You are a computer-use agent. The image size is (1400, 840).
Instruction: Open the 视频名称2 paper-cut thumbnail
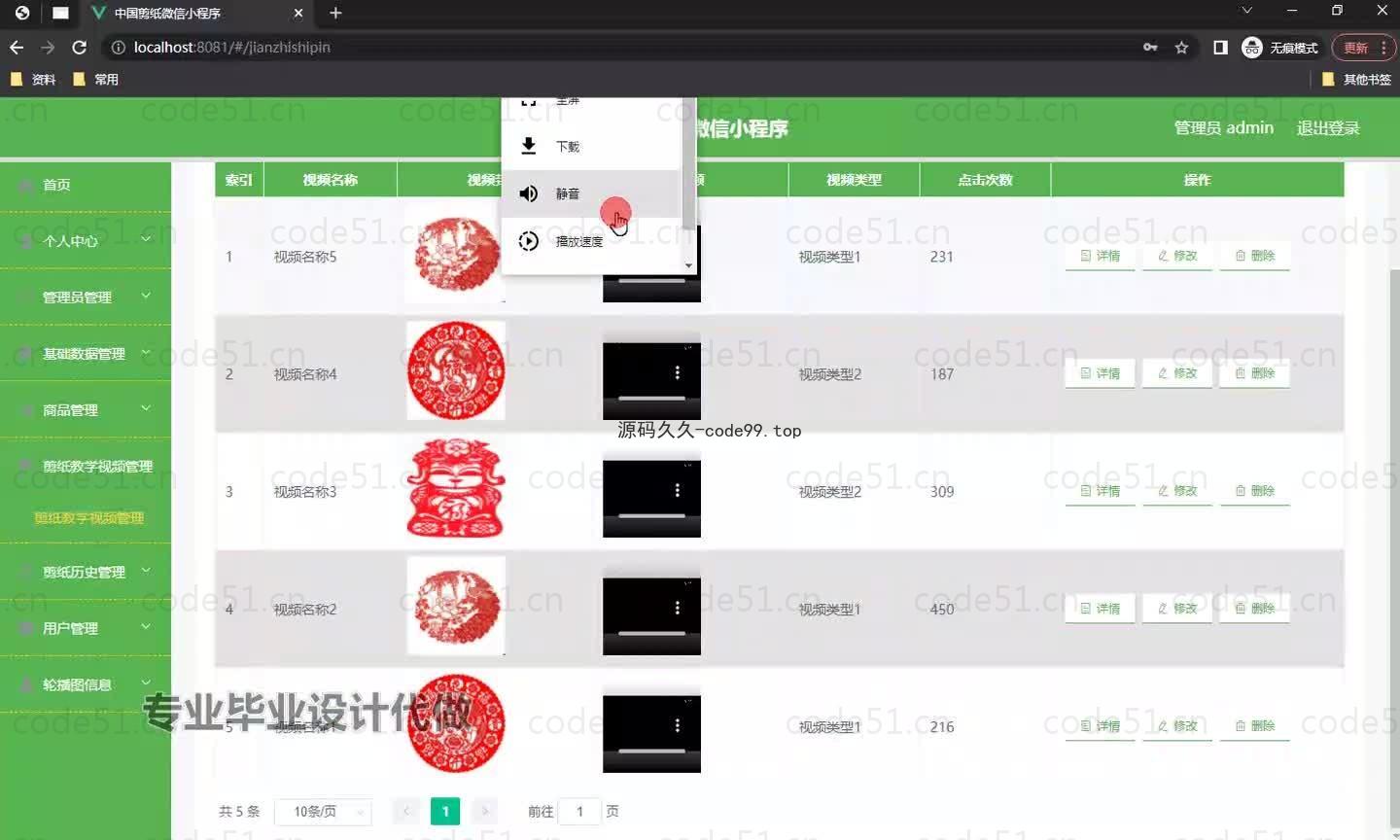455,606
